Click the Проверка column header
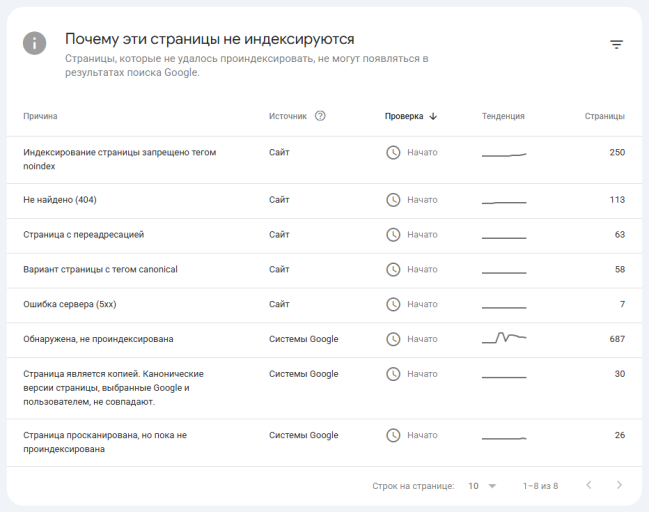Image resolution: width=649 pixels, height=512 pixels. [404, 116]
